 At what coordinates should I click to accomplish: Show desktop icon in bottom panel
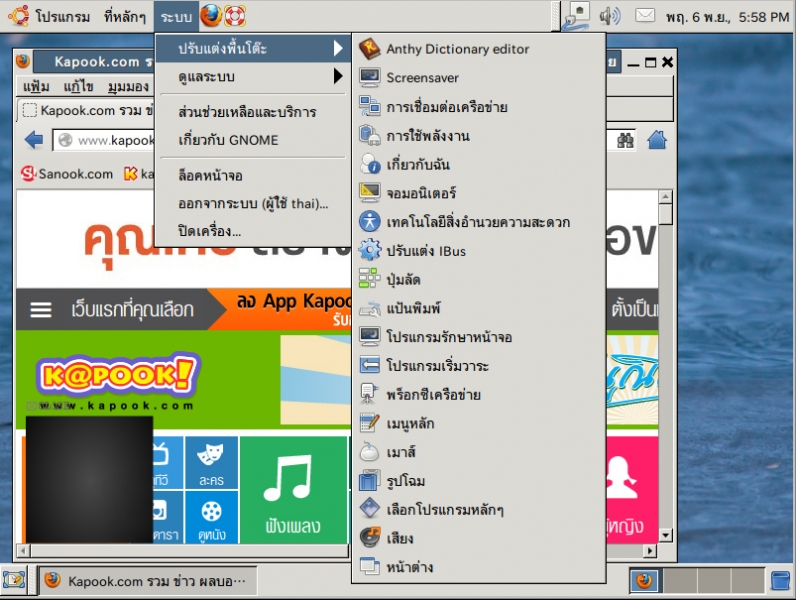click(14, 580)
